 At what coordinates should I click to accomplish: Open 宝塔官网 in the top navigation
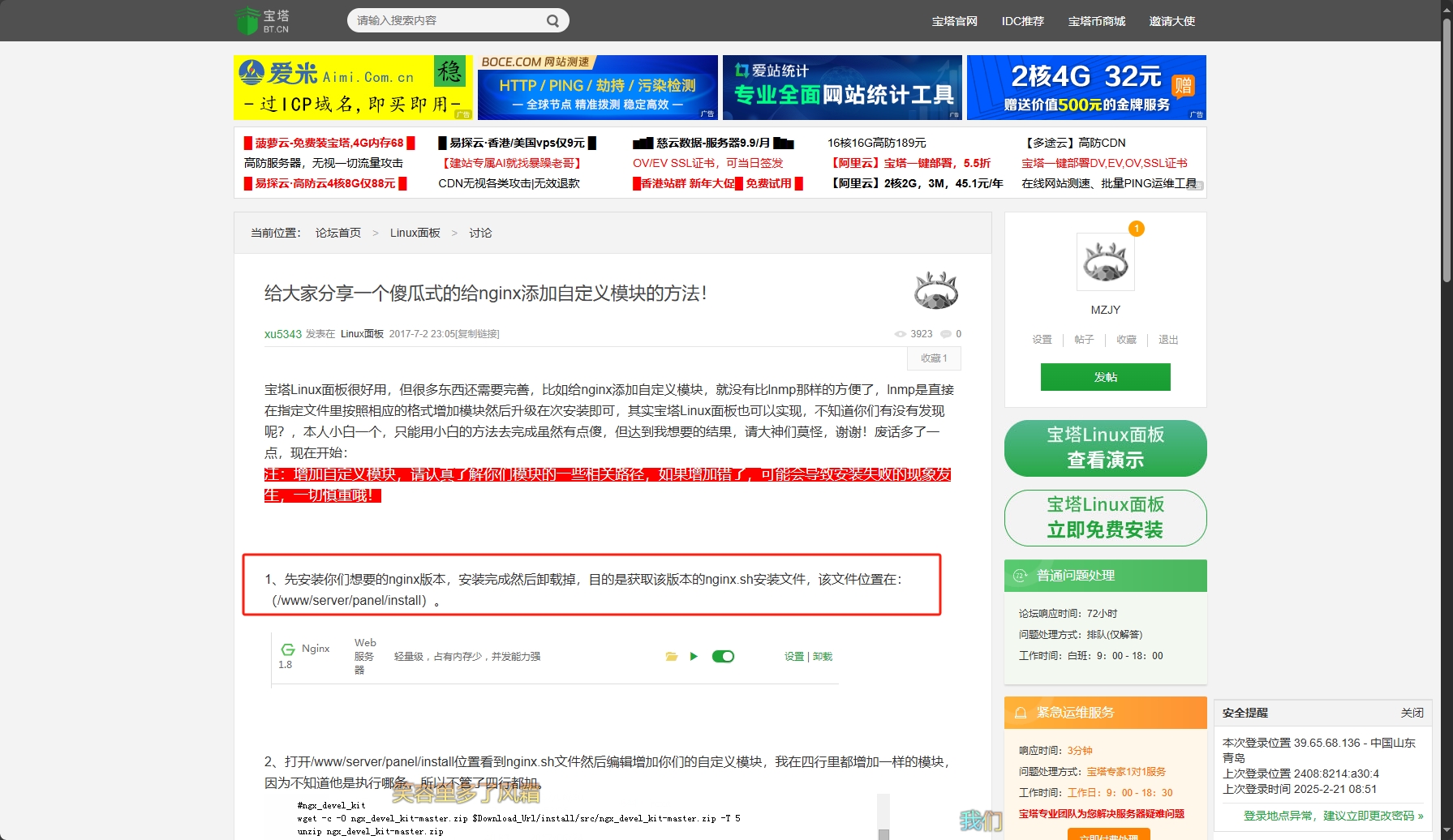(x=954, y=21)
